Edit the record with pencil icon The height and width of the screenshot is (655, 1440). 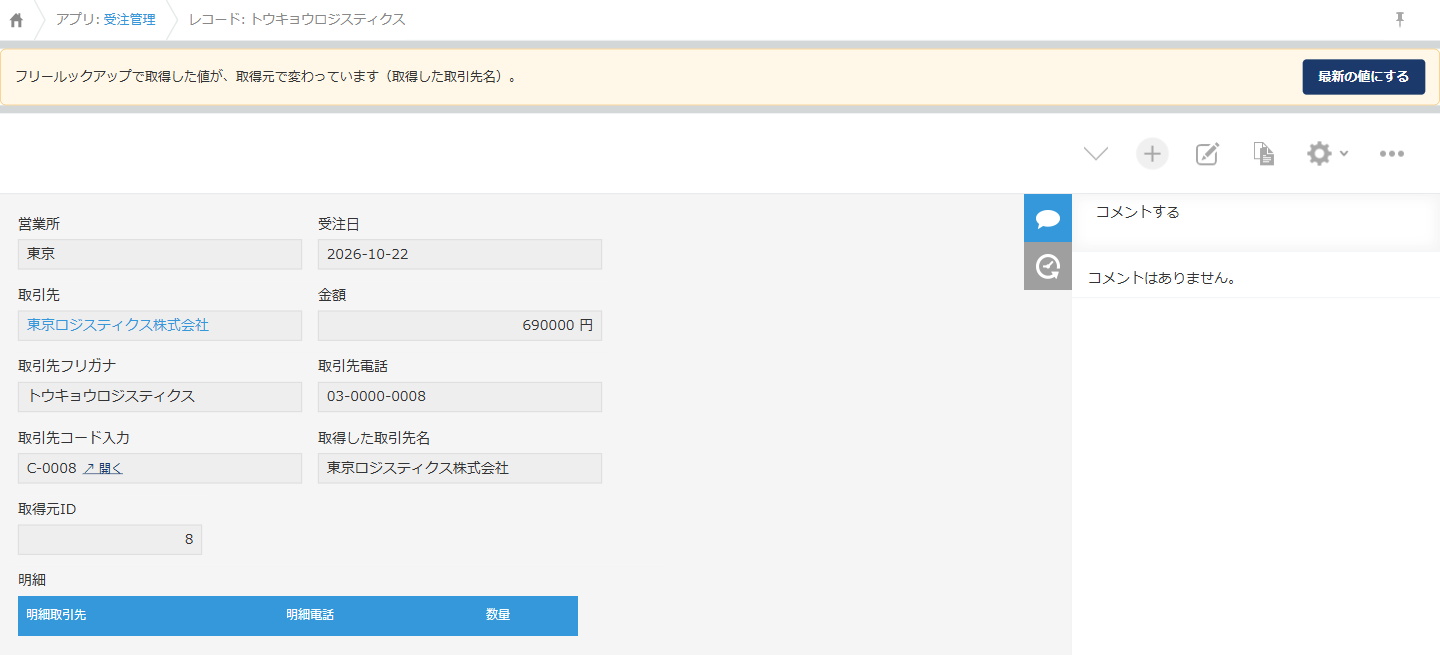pos(1208,154)
